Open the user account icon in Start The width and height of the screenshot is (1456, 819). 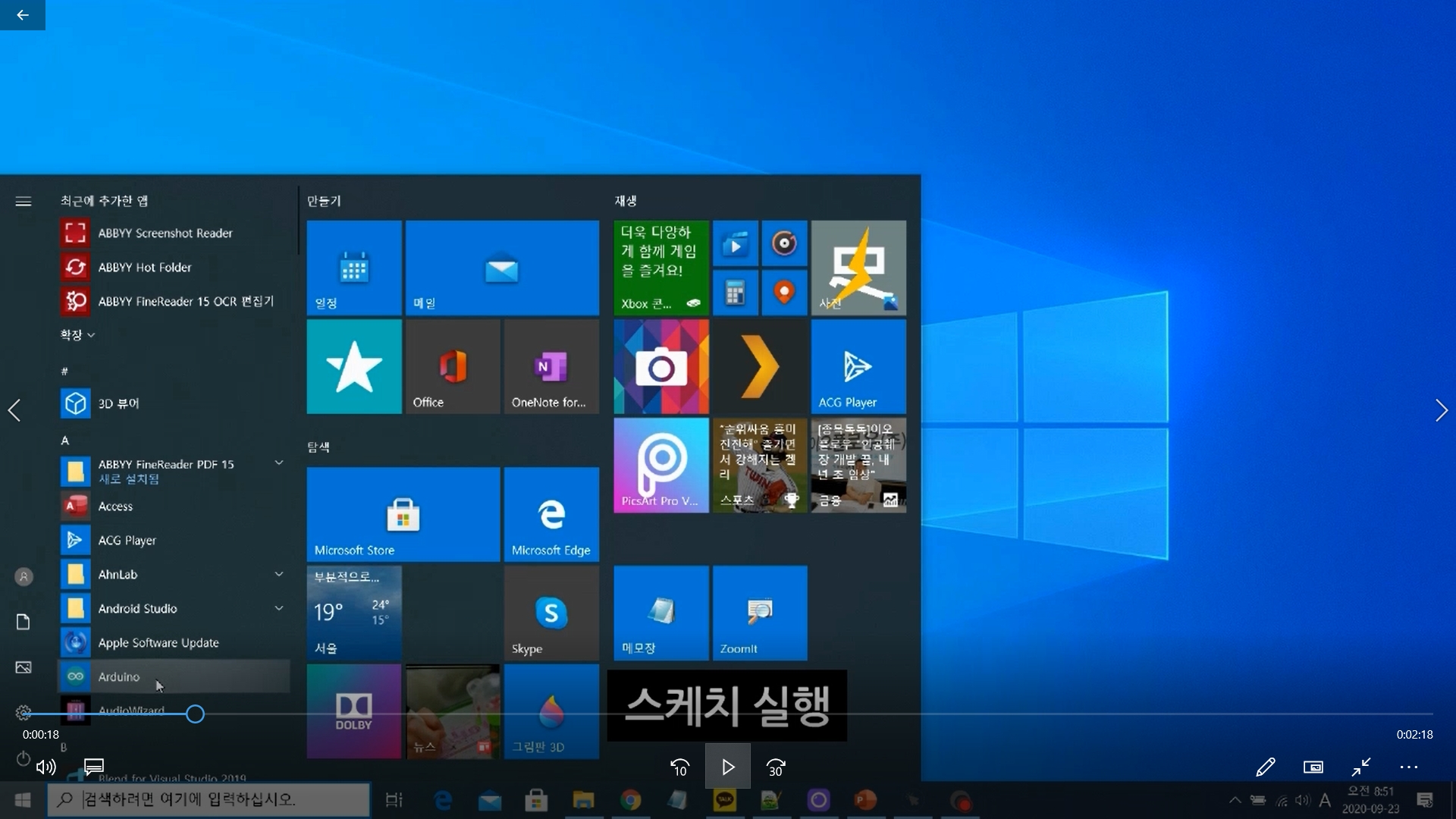coord(24,576)
